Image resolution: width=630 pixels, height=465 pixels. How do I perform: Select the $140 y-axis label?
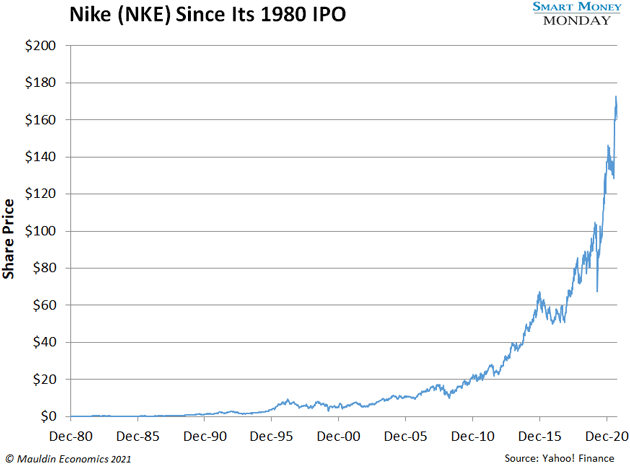point(40,157)
